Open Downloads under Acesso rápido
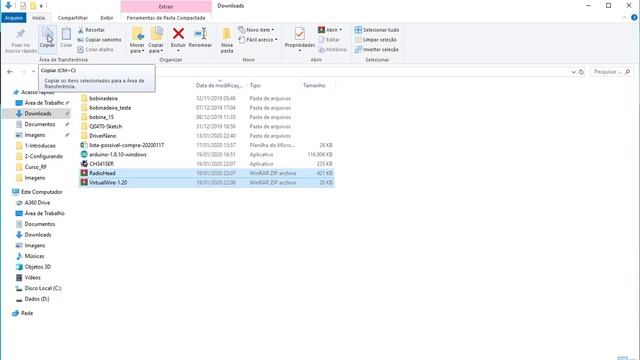 (38, 113)
